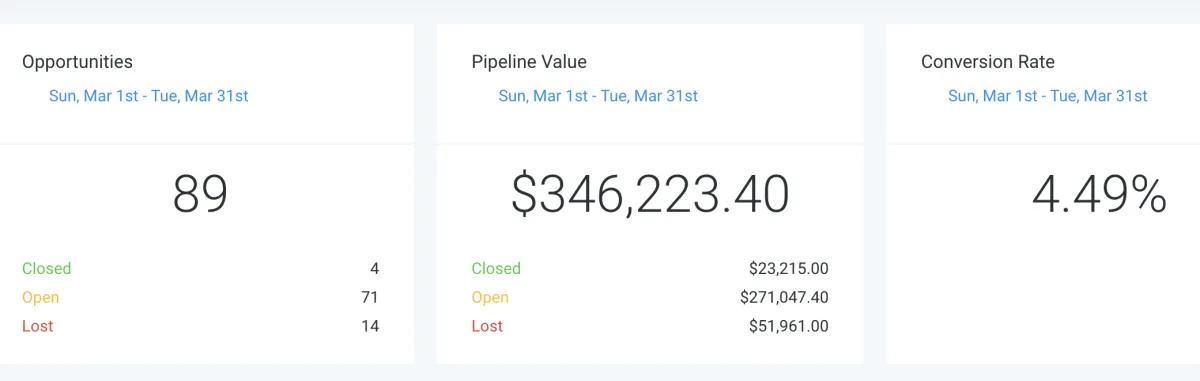Click the Conversion Rate card title

coord(988,62)
